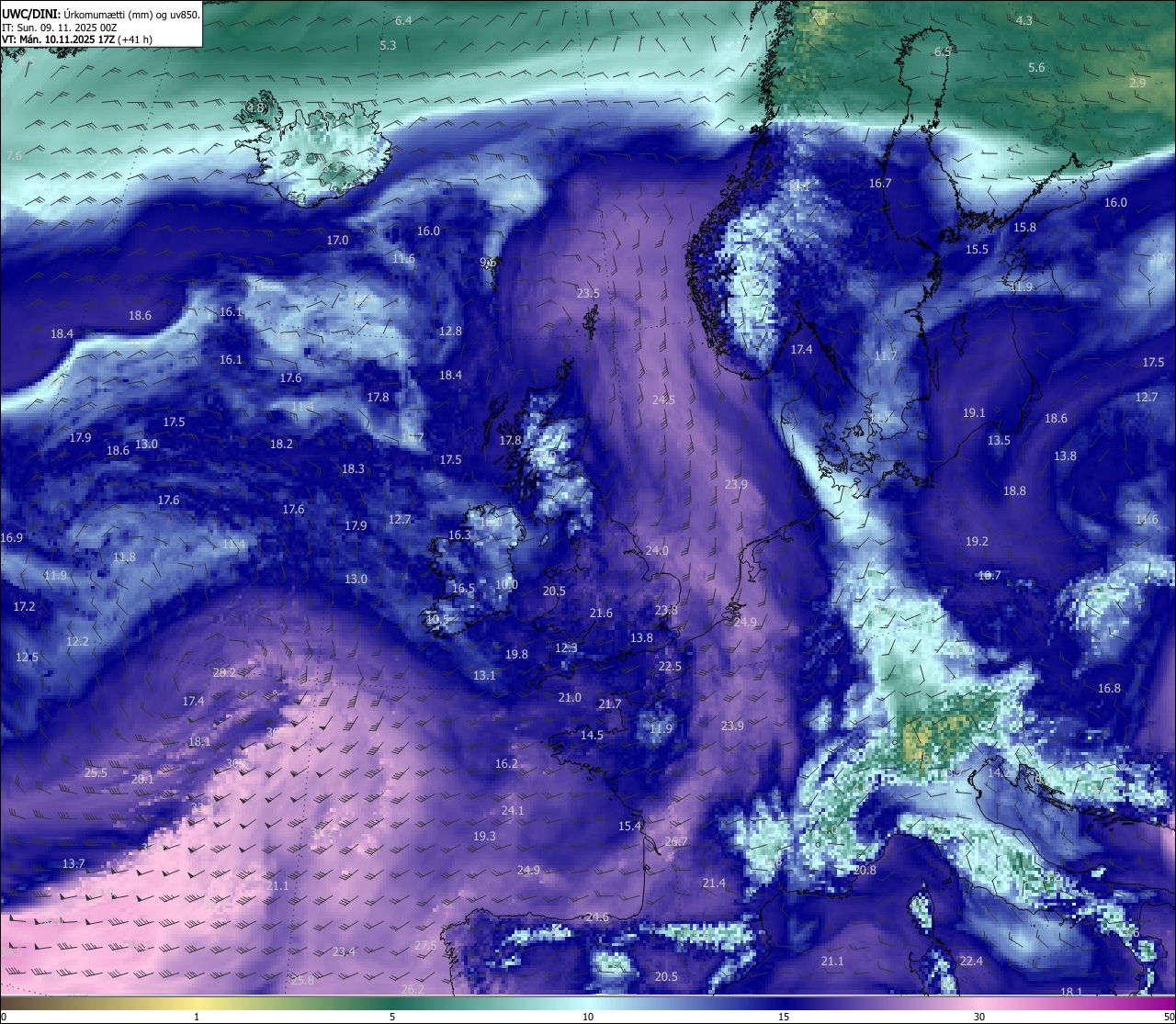Click the 22.5 value over southeast England
The width and height of the screenshot is (1176, 1024).
[x=670, y=666]
